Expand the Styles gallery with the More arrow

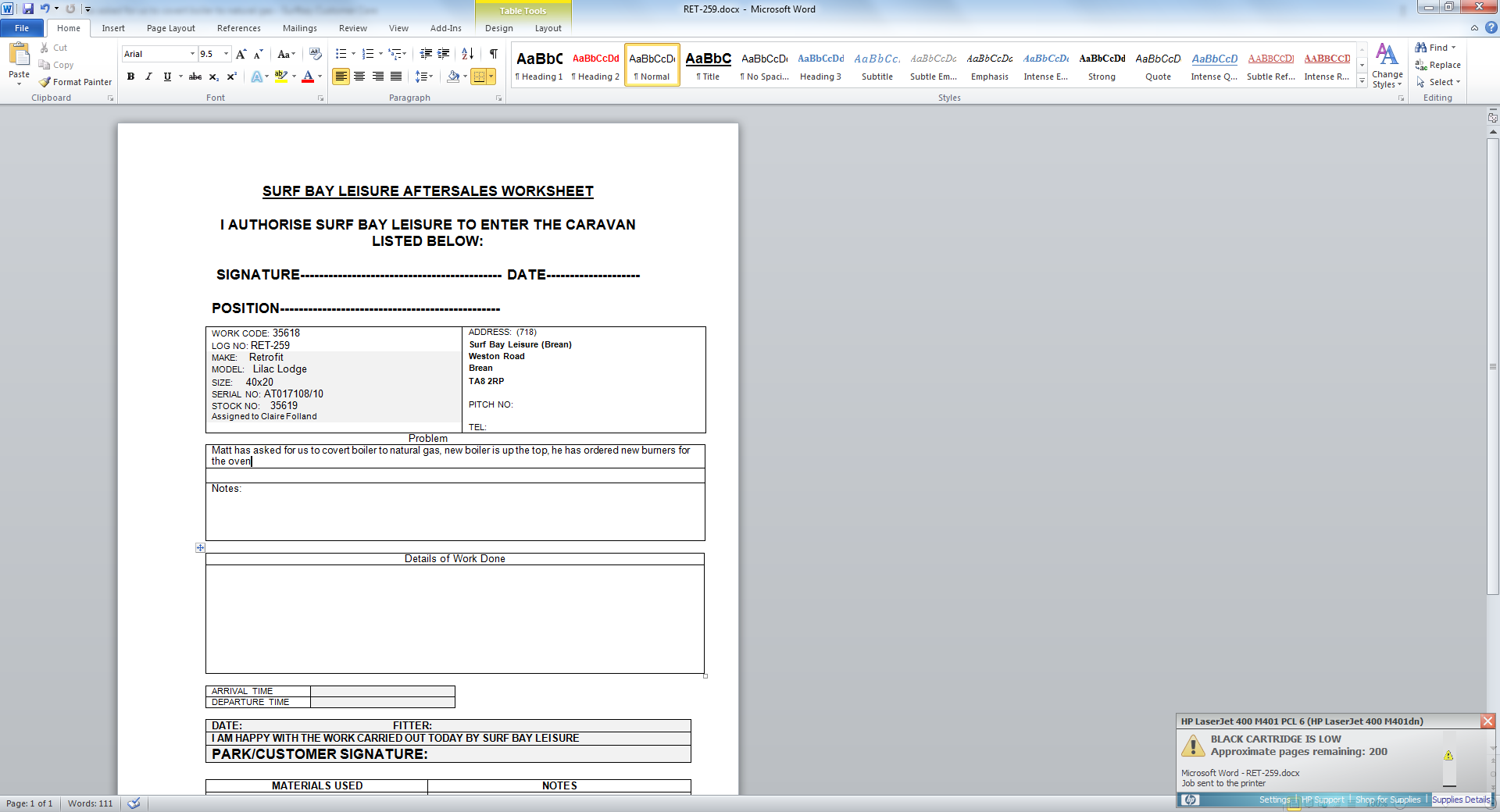[x=1362, y=81]
